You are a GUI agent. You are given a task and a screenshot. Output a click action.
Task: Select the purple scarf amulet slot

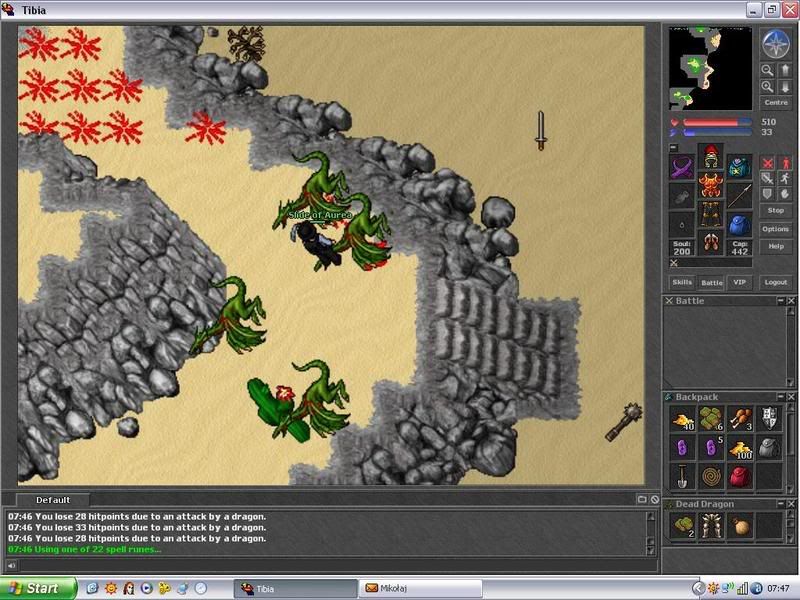(682, 167)
